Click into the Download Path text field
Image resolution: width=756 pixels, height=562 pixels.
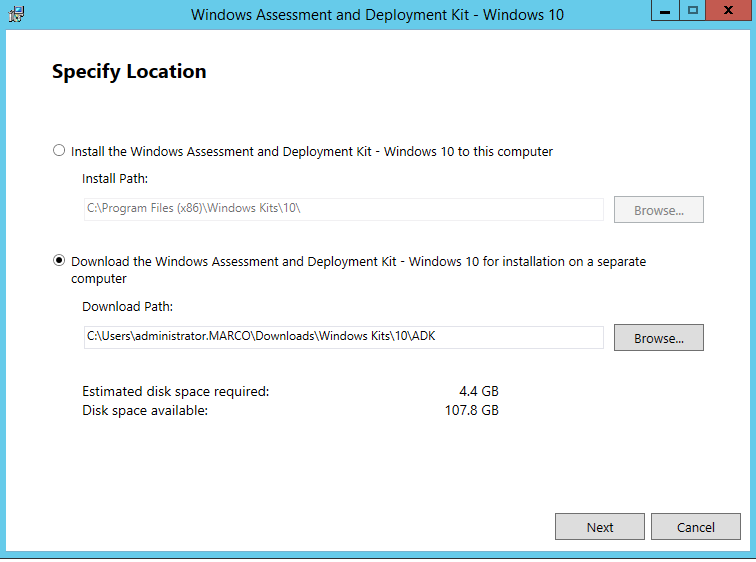(343, 337)
